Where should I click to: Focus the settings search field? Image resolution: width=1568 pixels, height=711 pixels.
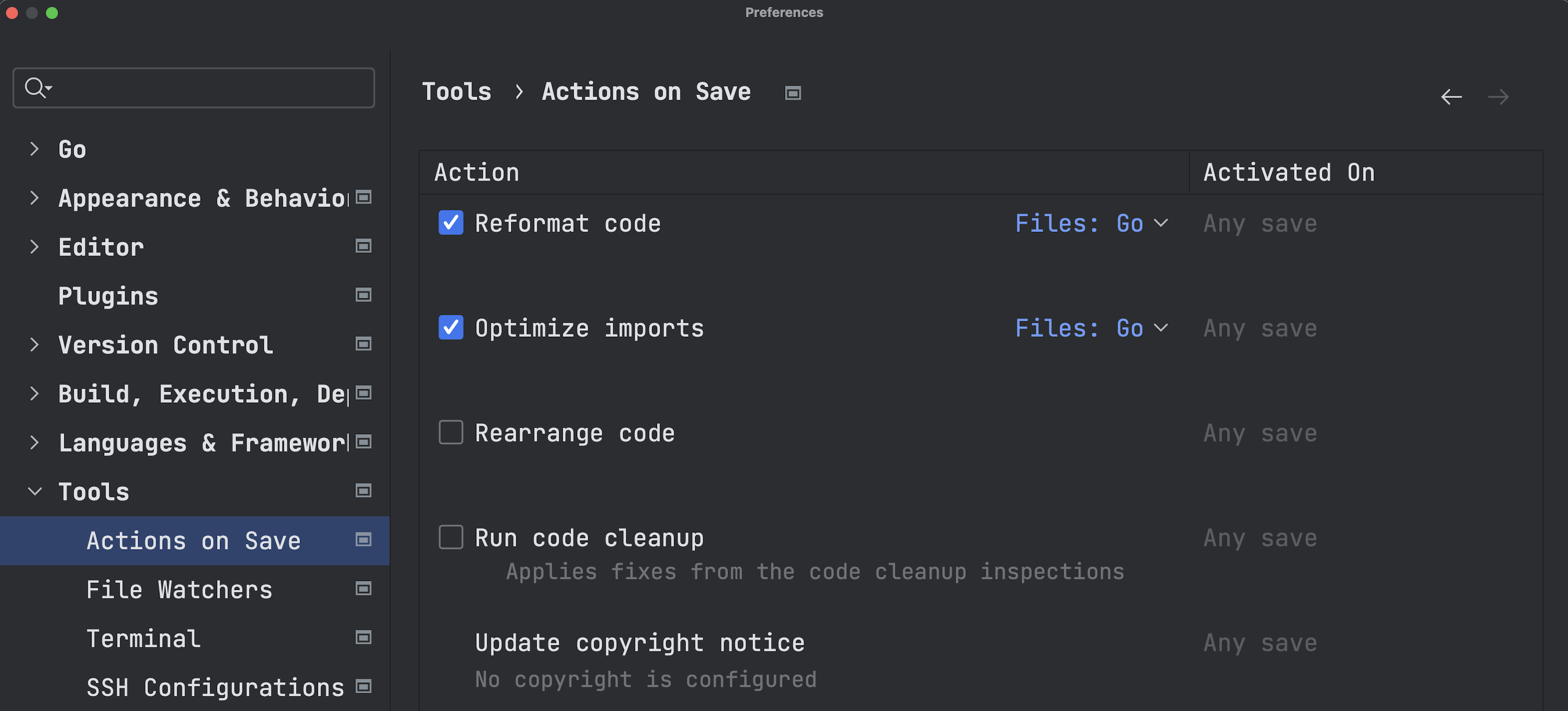pos(207,88)
